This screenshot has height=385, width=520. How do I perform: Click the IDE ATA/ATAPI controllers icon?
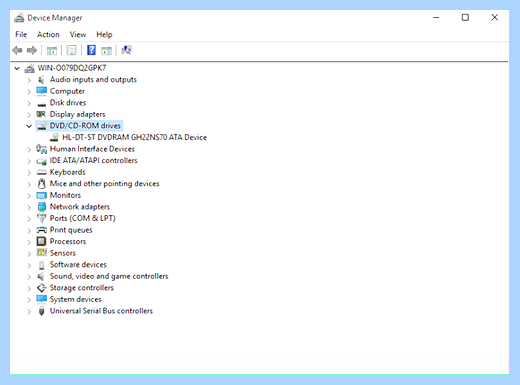pos(41,161)
